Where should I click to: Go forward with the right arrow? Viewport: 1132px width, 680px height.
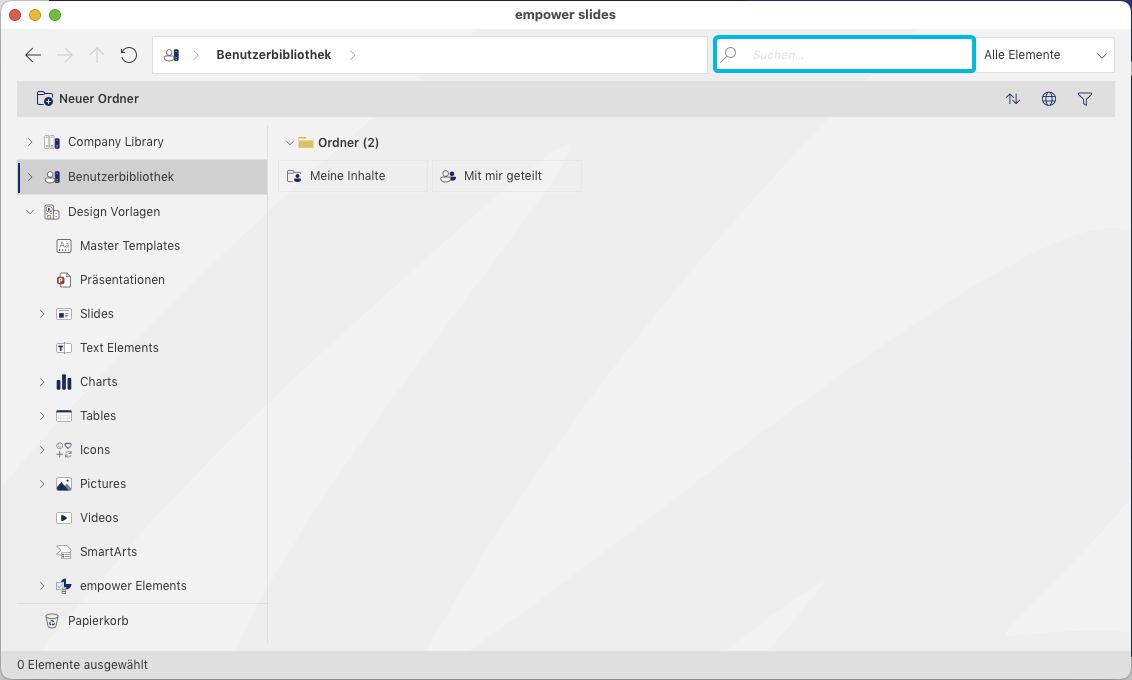65,55
